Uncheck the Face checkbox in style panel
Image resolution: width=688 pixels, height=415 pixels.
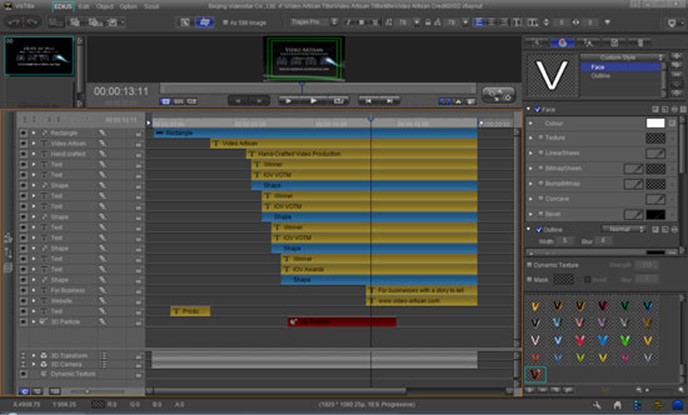tap(538, 109)
